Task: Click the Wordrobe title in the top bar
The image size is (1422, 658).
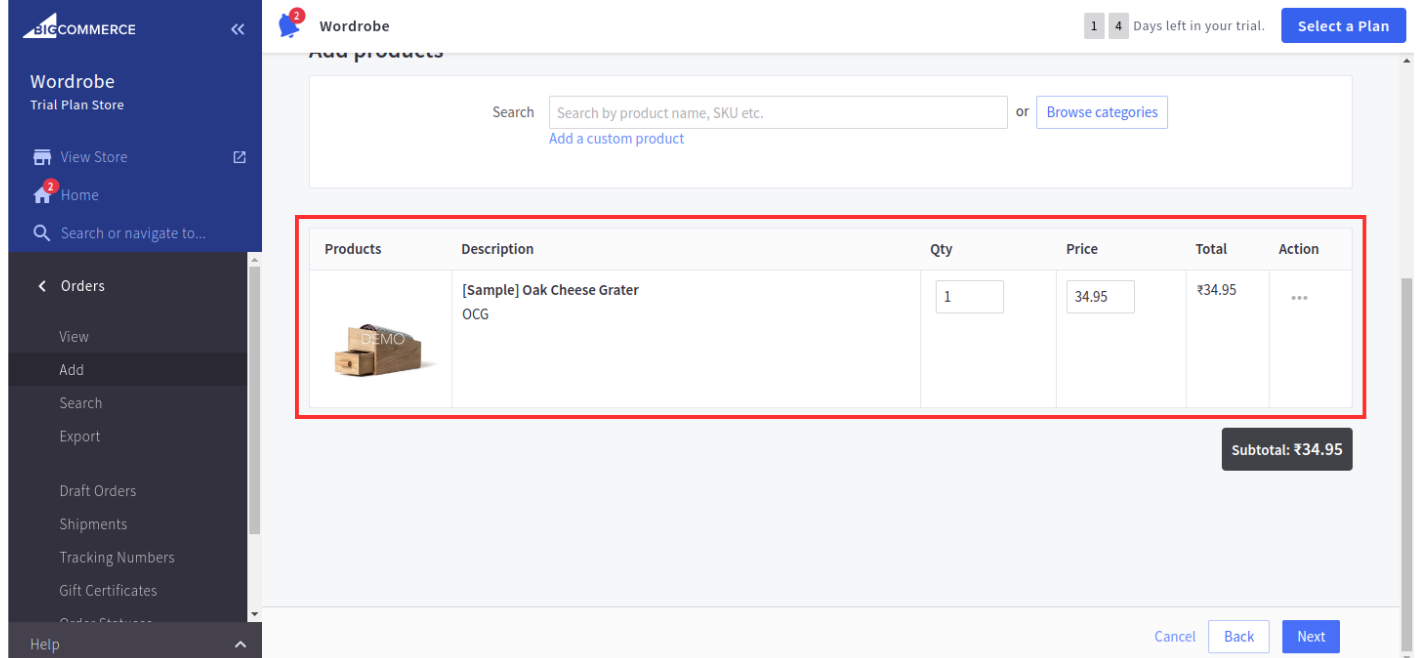Action: [x=354, y=26]
